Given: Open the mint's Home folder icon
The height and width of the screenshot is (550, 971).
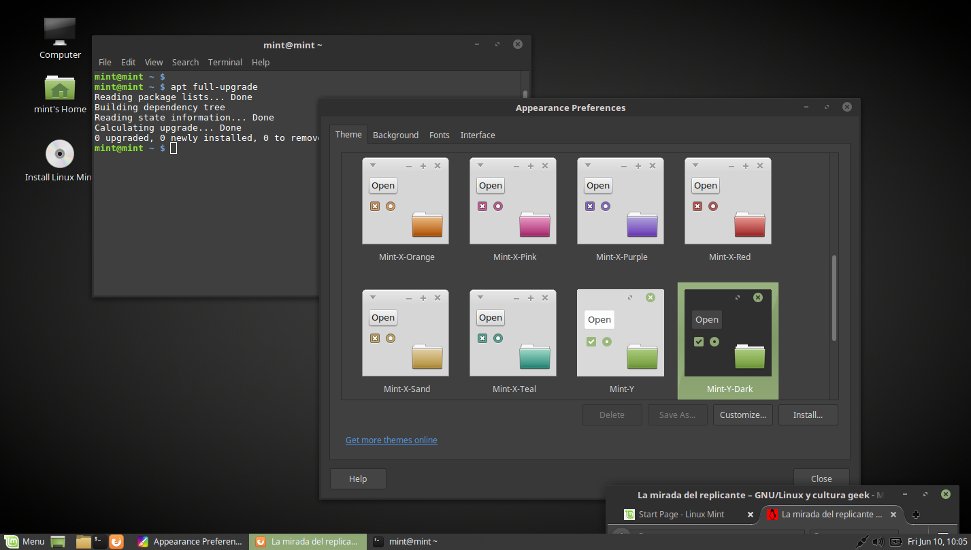Looking at the screenshot, I should coord(60,89).
